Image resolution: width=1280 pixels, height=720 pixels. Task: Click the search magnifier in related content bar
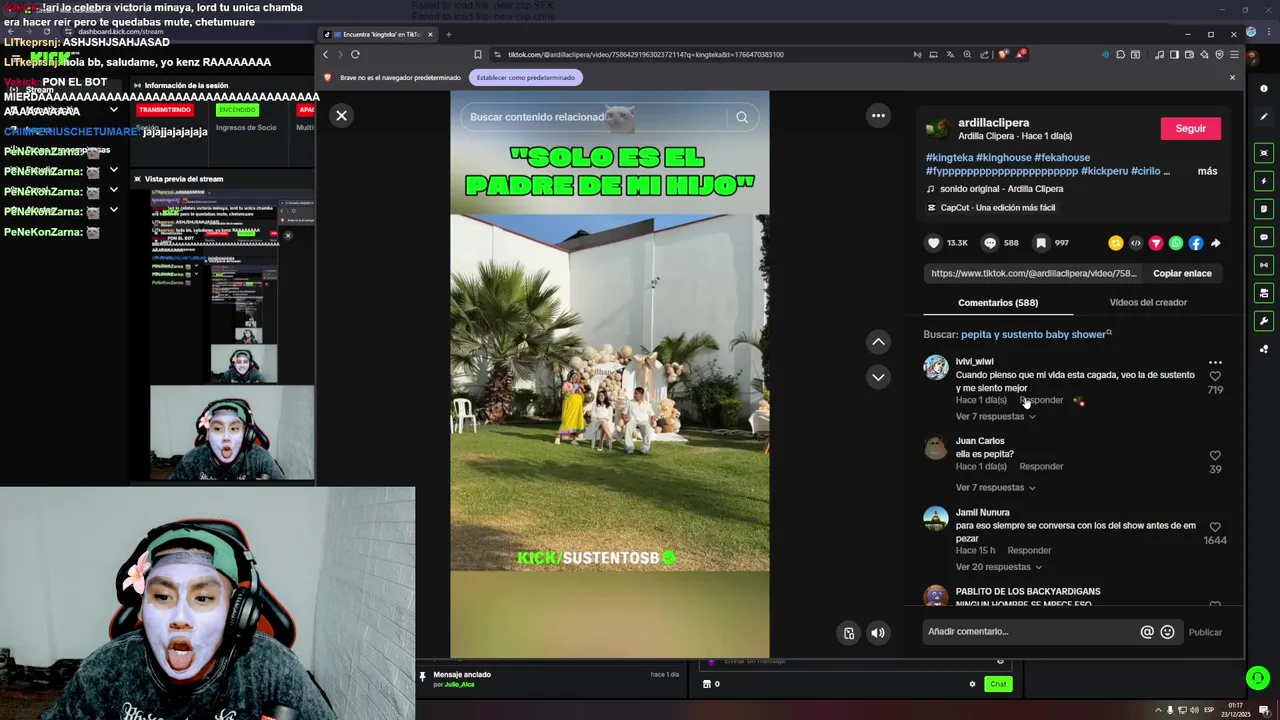pos(742,117)
